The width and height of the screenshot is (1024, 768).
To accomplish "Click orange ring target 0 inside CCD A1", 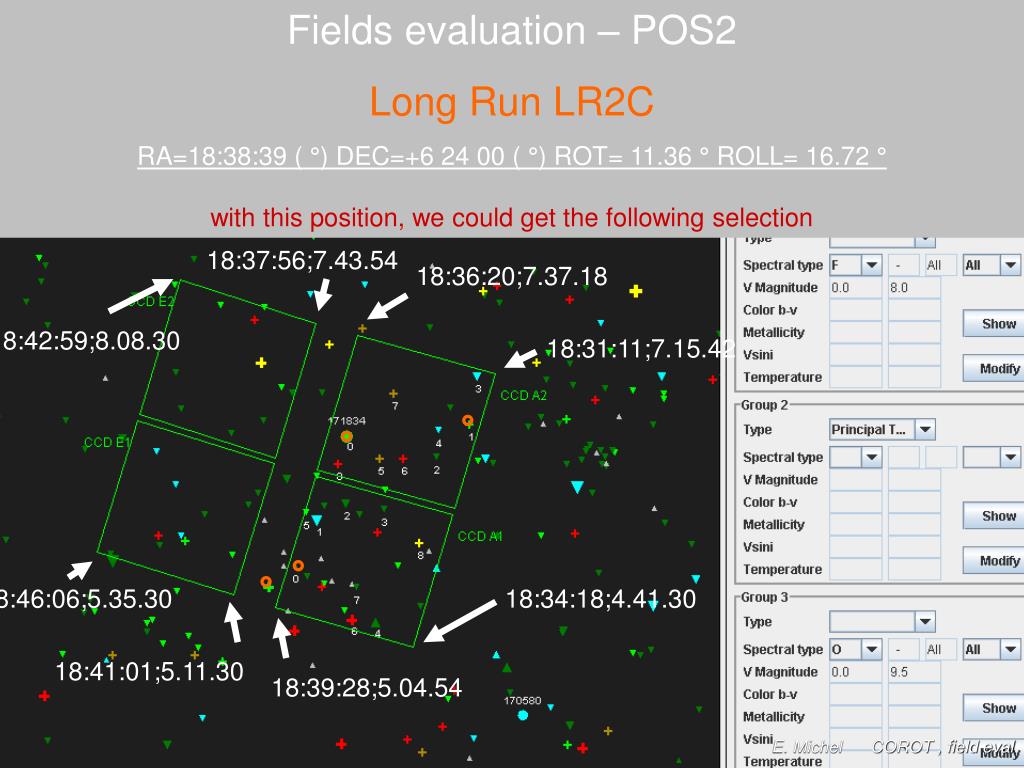I will (298, 566).
